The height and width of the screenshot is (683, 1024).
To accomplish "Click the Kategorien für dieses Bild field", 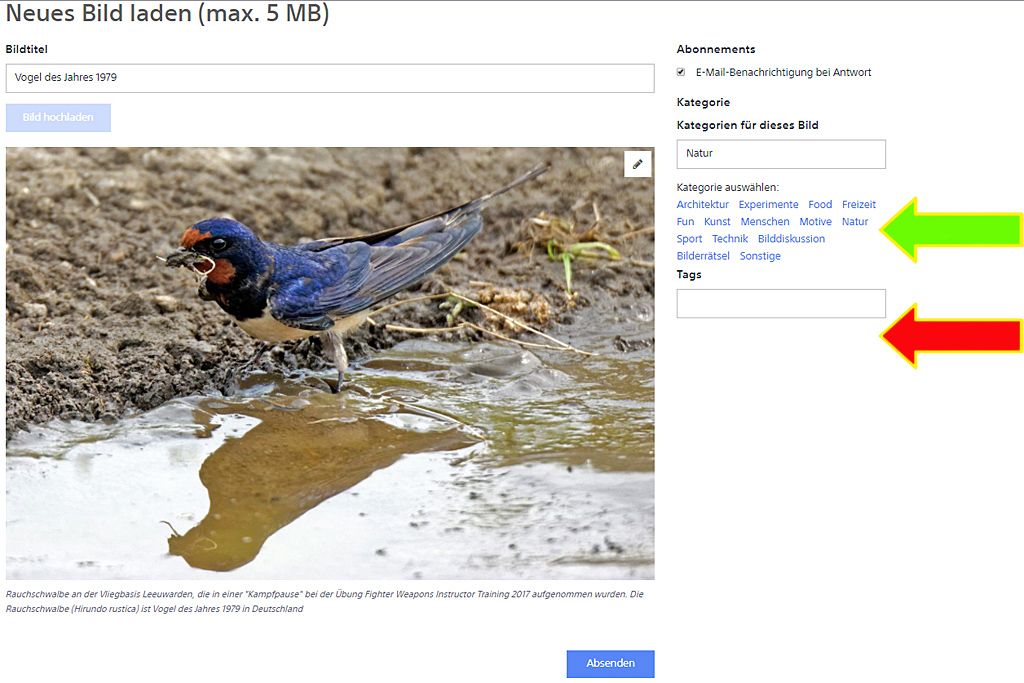I will pos(780,154).
